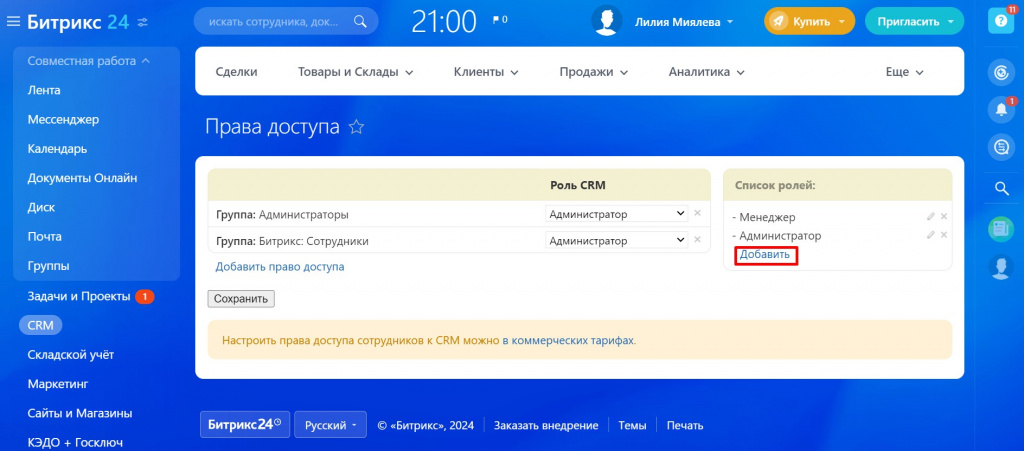Open Задачи и Проекты in left menu
Screen dimensions: 1024x451
79,296
